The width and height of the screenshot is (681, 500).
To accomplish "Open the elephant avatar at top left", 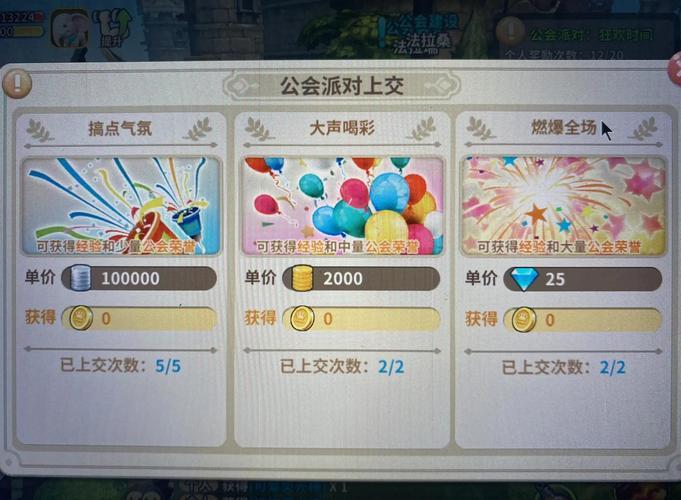I will 69,29.
